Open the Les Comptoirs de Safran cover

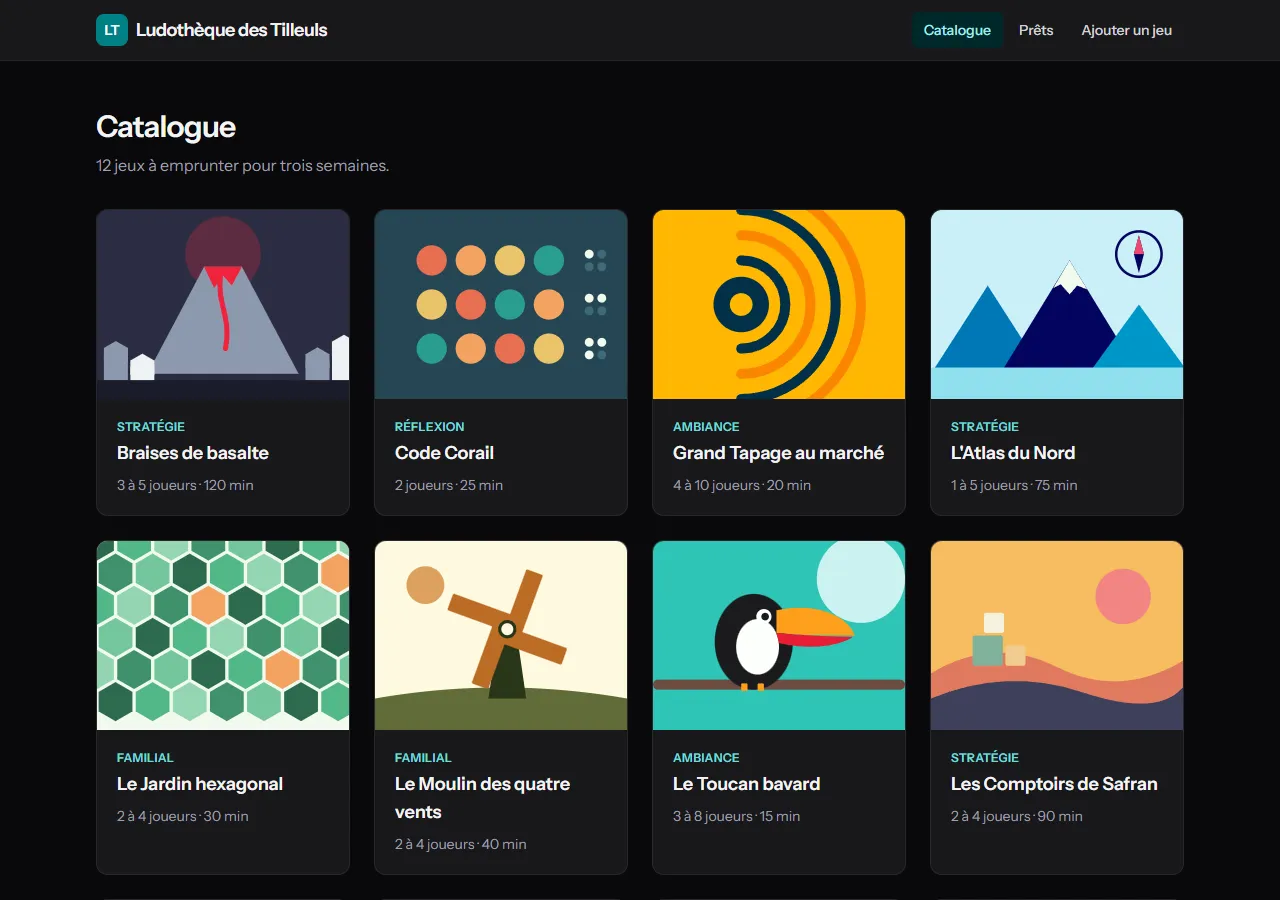coord(1057,635)
